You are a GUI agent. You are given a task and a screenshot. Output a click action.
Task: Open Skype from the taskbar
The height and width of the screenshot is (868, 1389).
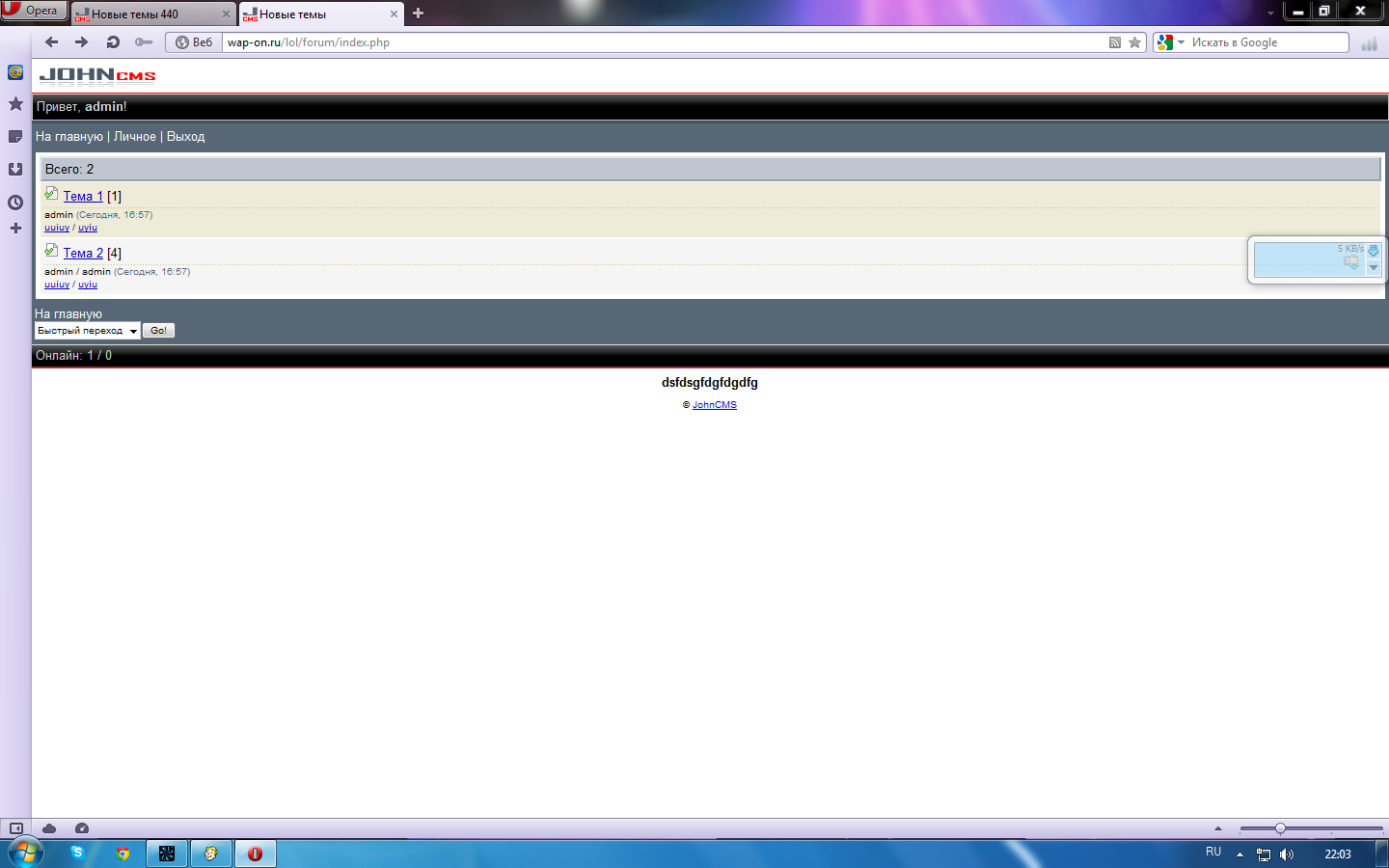[77, 854]
